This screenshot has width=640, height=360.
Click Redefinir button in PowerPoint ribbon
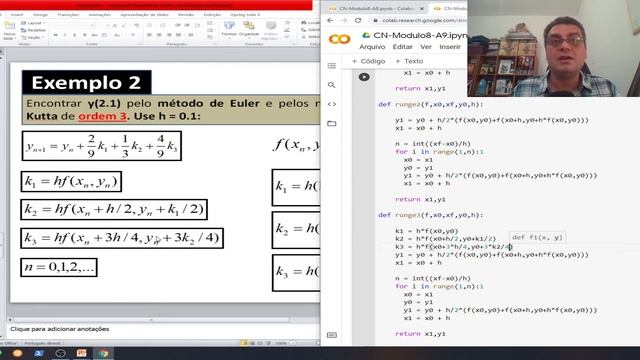click(x=33, y=30)
